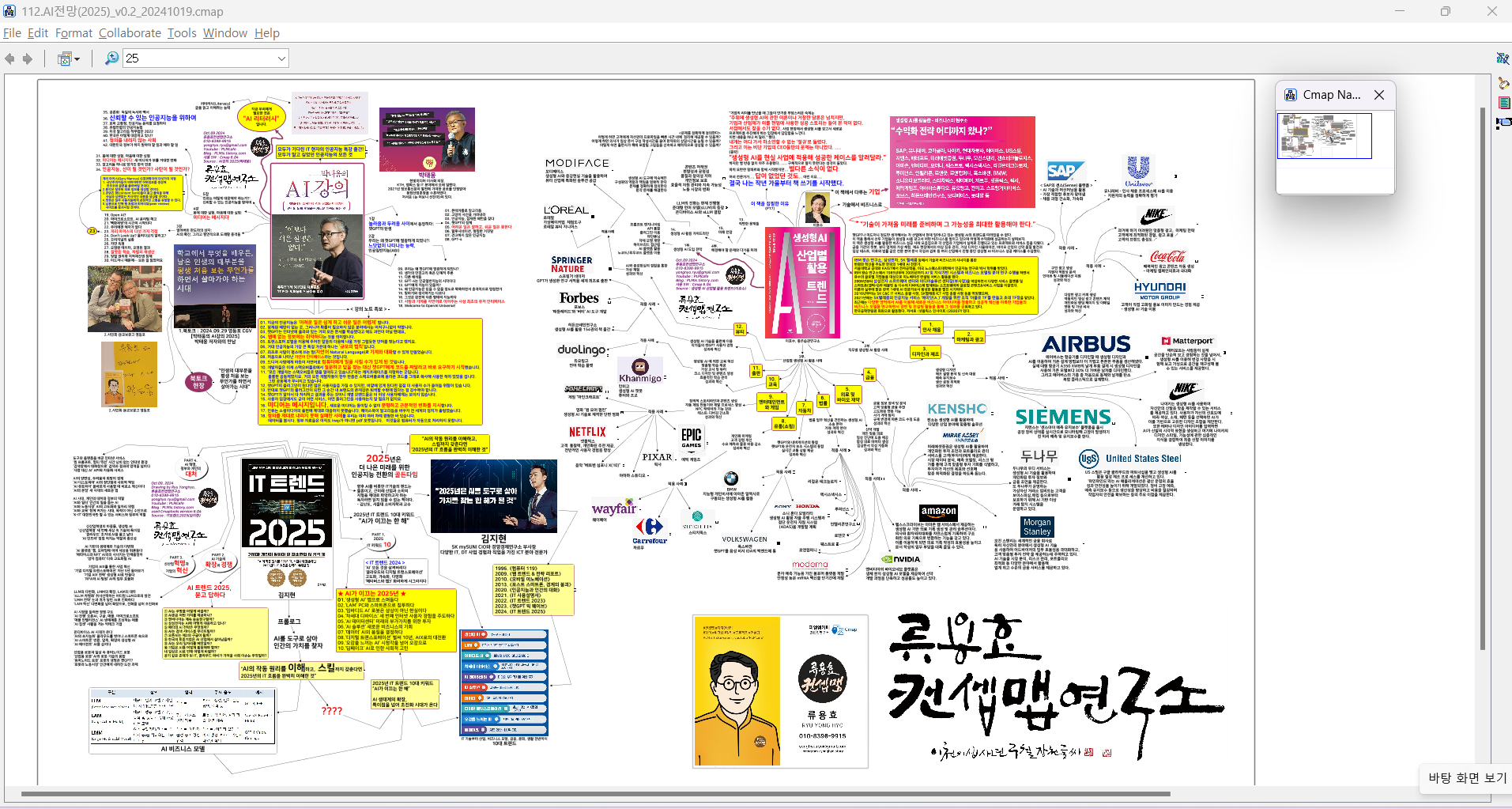Select the red '????' node

point(332,710)
